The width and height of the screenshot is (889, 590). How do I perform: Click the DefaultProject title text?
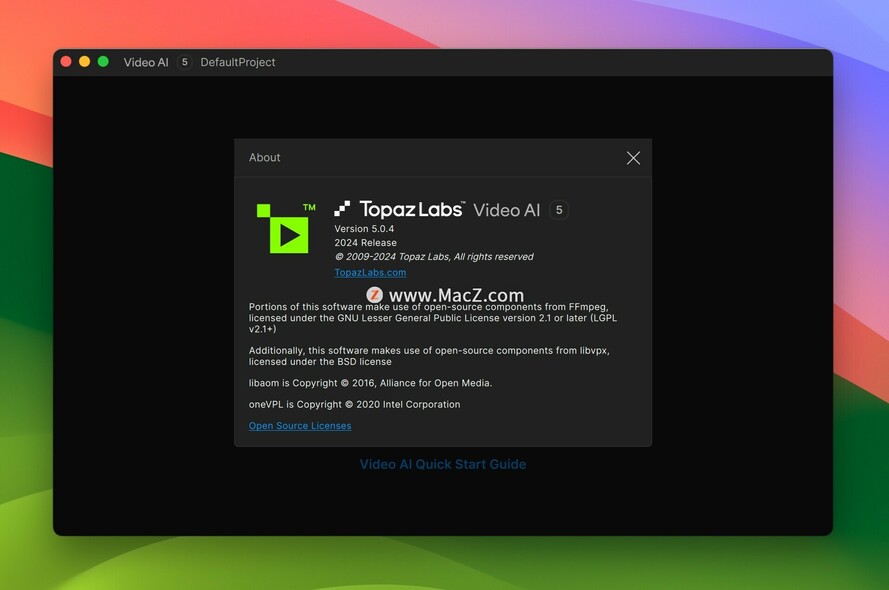click(238, 62)
